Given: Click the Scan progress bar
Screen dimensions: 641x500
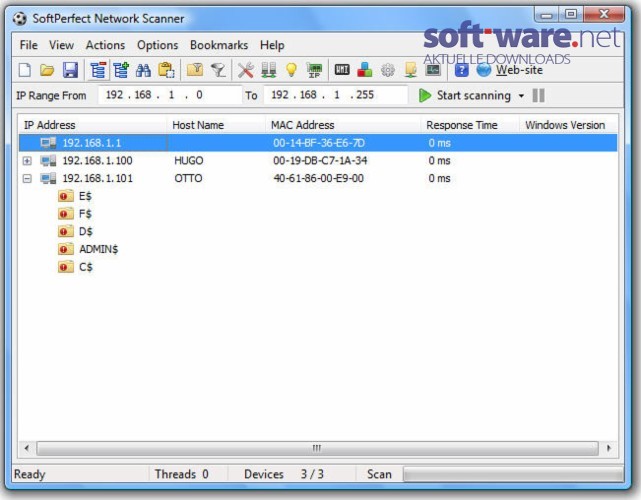Looking at the screenshot, I should [513, 475].
